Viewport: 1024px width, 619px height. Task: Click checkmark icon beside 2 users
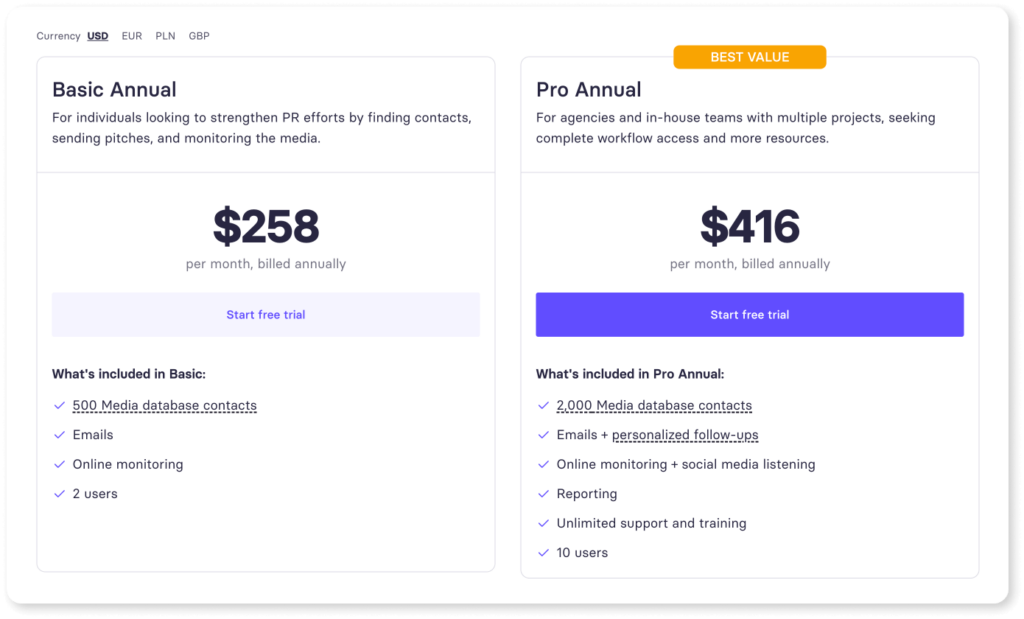[x=58, y=494]
